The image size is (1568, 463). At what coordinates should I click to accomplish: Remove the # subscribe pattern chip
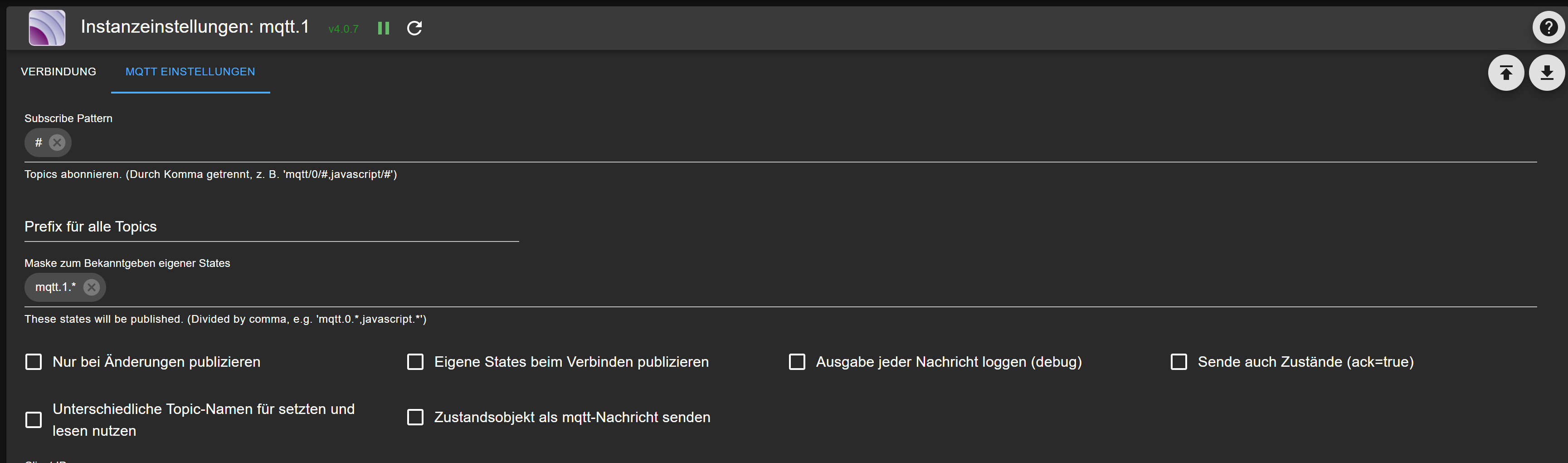57,143
